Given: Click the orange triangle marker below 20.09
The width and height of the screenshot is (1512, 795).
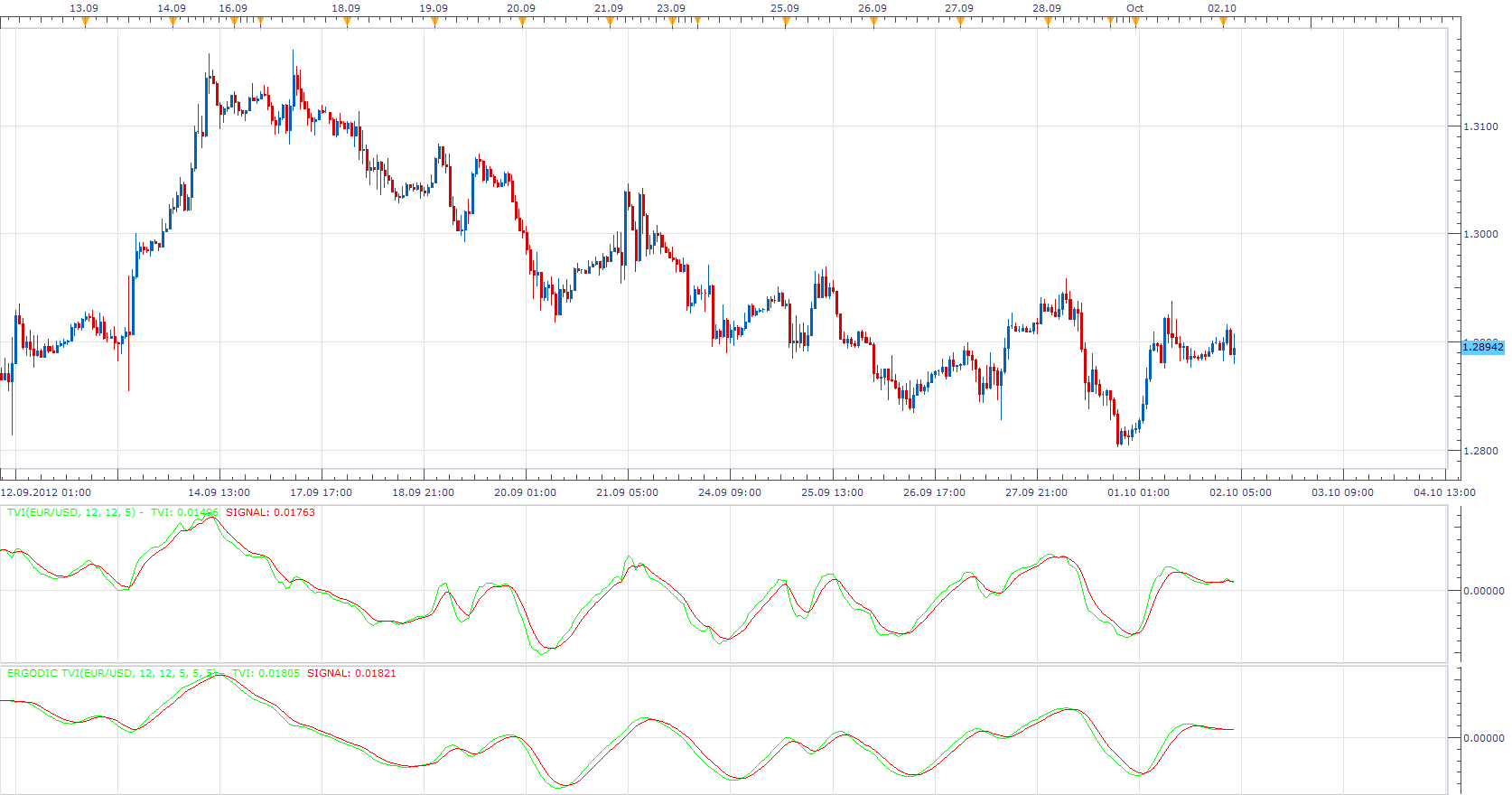Looking at the screenshot, I should point(522,23).
